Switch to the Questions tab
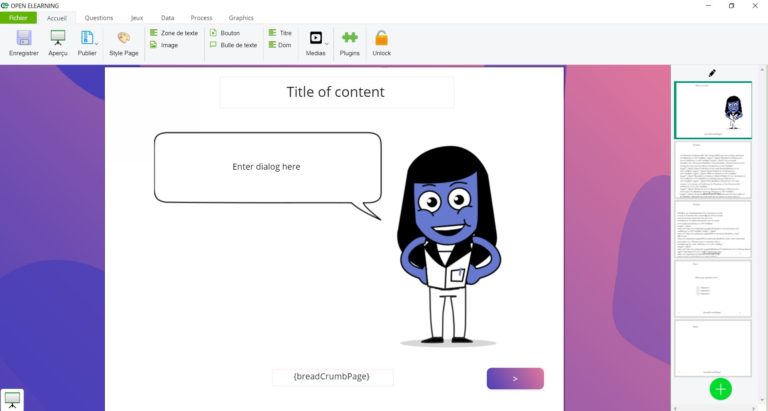This screenshot has height=411, width=768. click(x=98, y=18)
